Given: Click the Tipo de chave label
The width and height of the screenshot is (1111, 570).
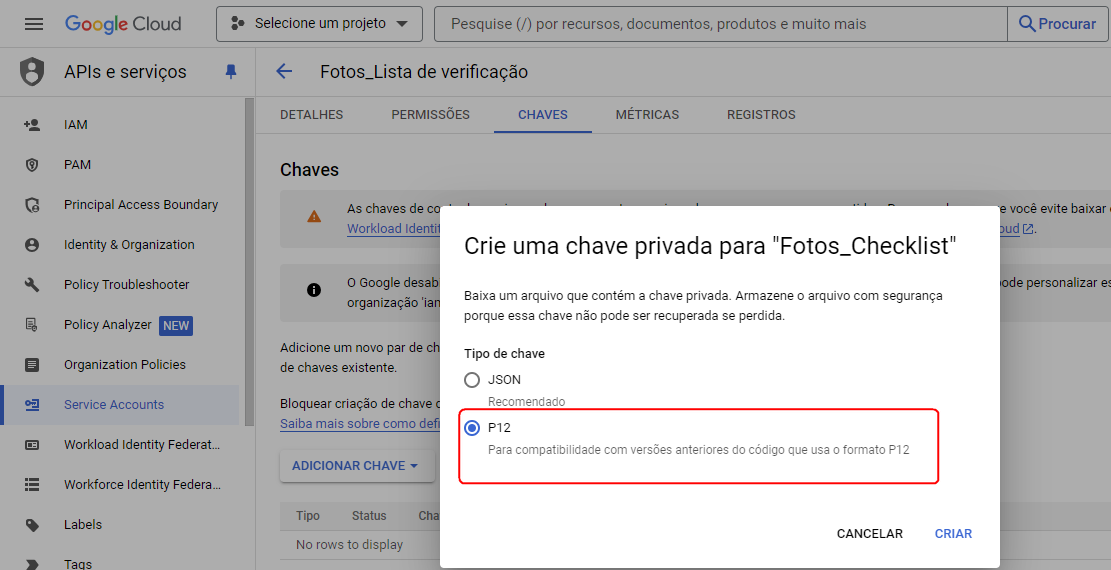Looking at the screenshot, I should [x=504, y=353].
